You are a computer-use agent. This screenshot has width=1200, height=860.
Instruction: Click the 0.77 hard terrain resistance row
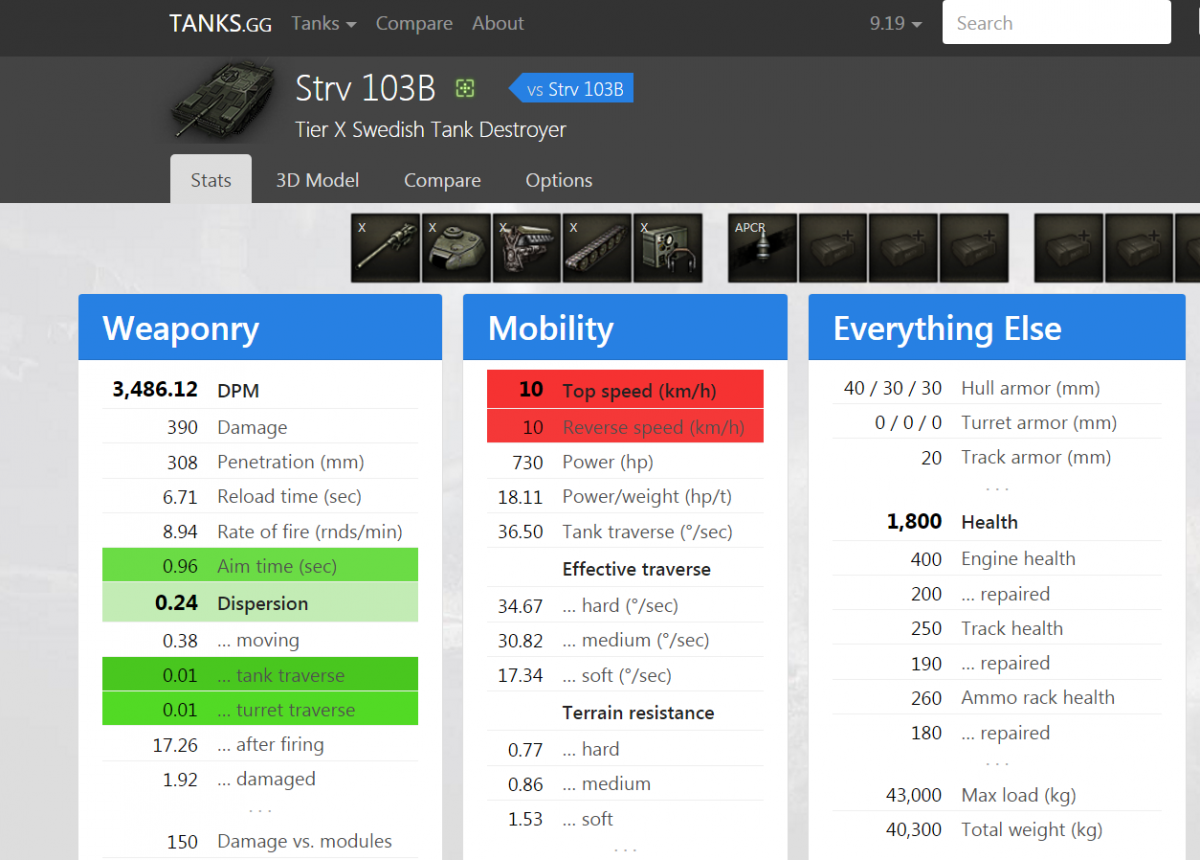point(625,749)
